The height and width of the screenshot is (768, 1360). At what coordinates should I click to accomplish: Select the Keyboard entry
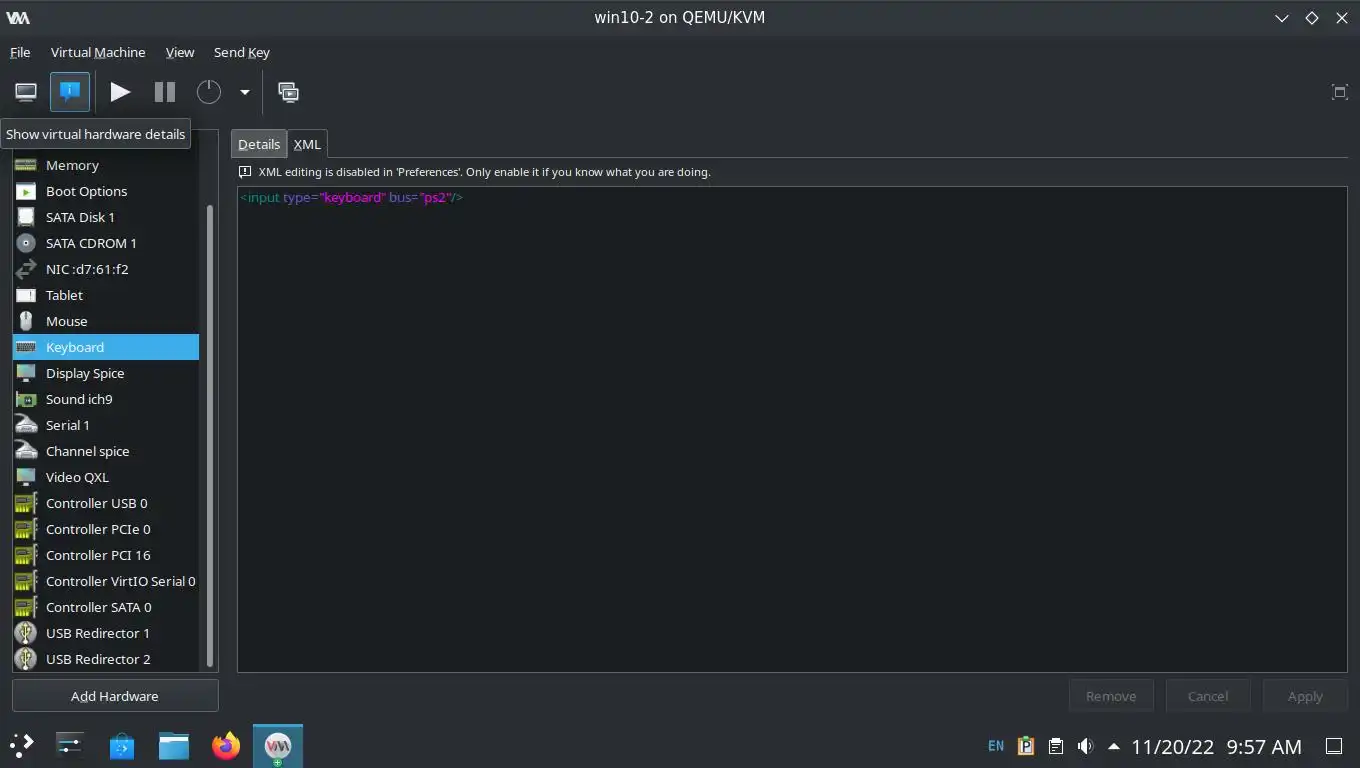(106, 347)
